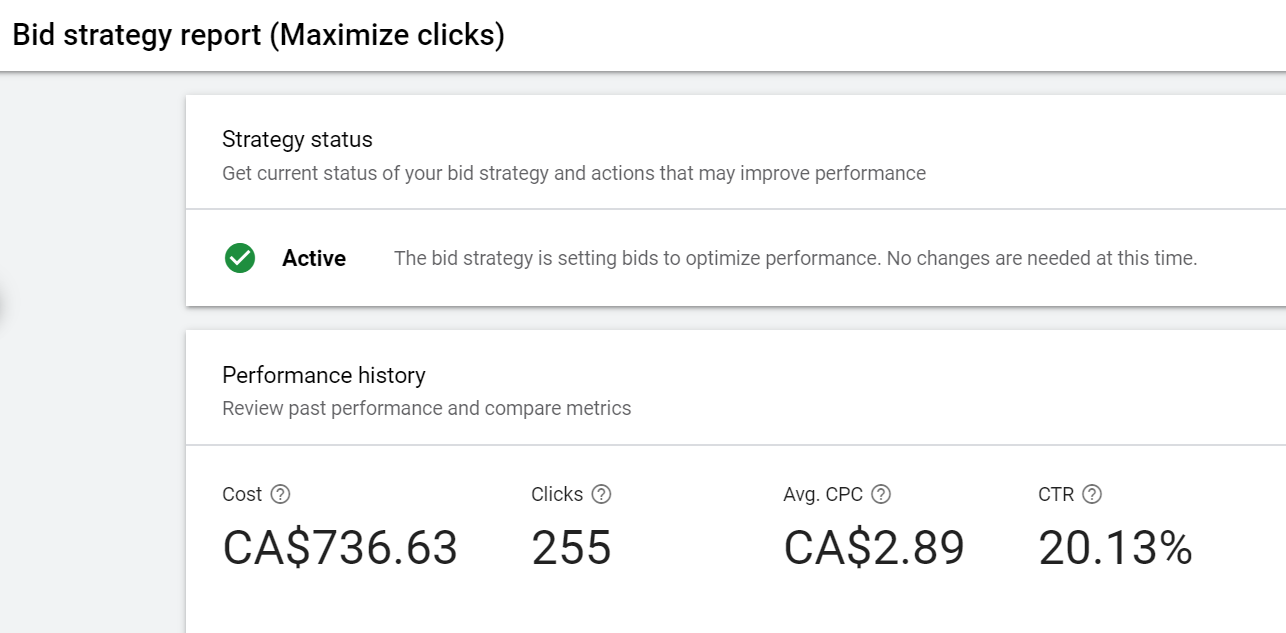Click the Strategy status heading
This screenshot has height=633, width=1286.
(x=297, y=139)
